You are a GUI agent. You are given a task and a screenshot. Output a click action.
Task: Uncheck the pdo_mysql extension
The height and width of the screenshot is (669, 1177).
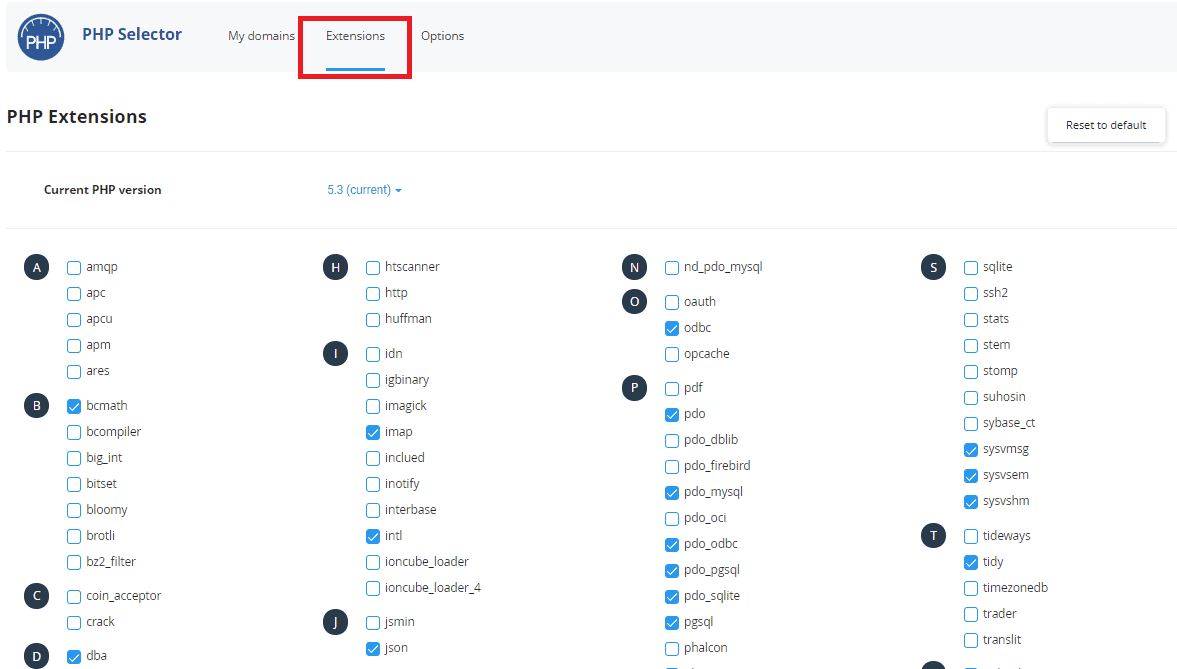pos(671,491)
